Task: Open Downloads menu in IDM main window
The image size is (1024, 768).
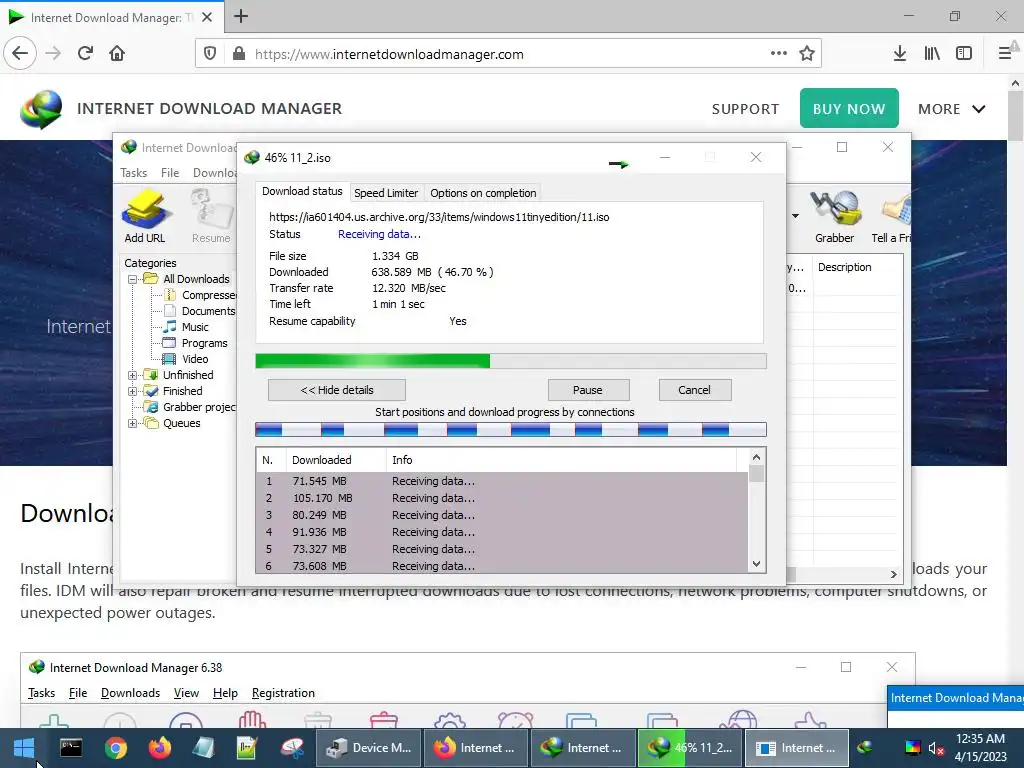Action: pyautogui.click(x=214, y=173)
